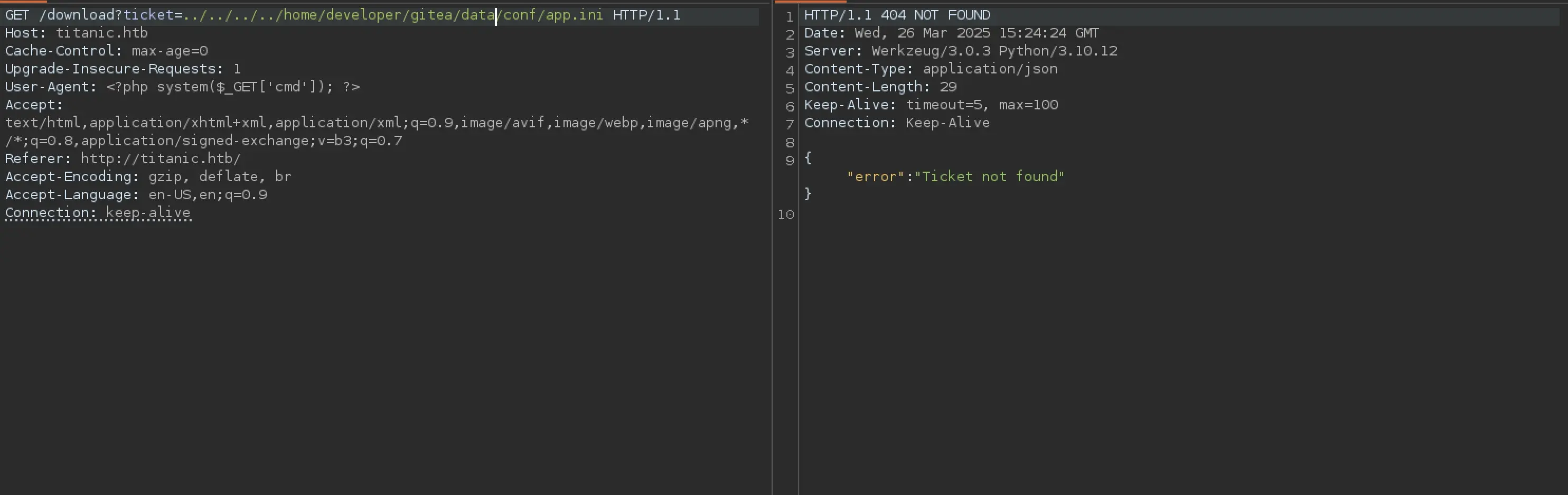The height and width of the screenshot is (495, 1568).
Task: Click 'HTTP/1.1' at end of request line
Action: [x=646, y=15]
